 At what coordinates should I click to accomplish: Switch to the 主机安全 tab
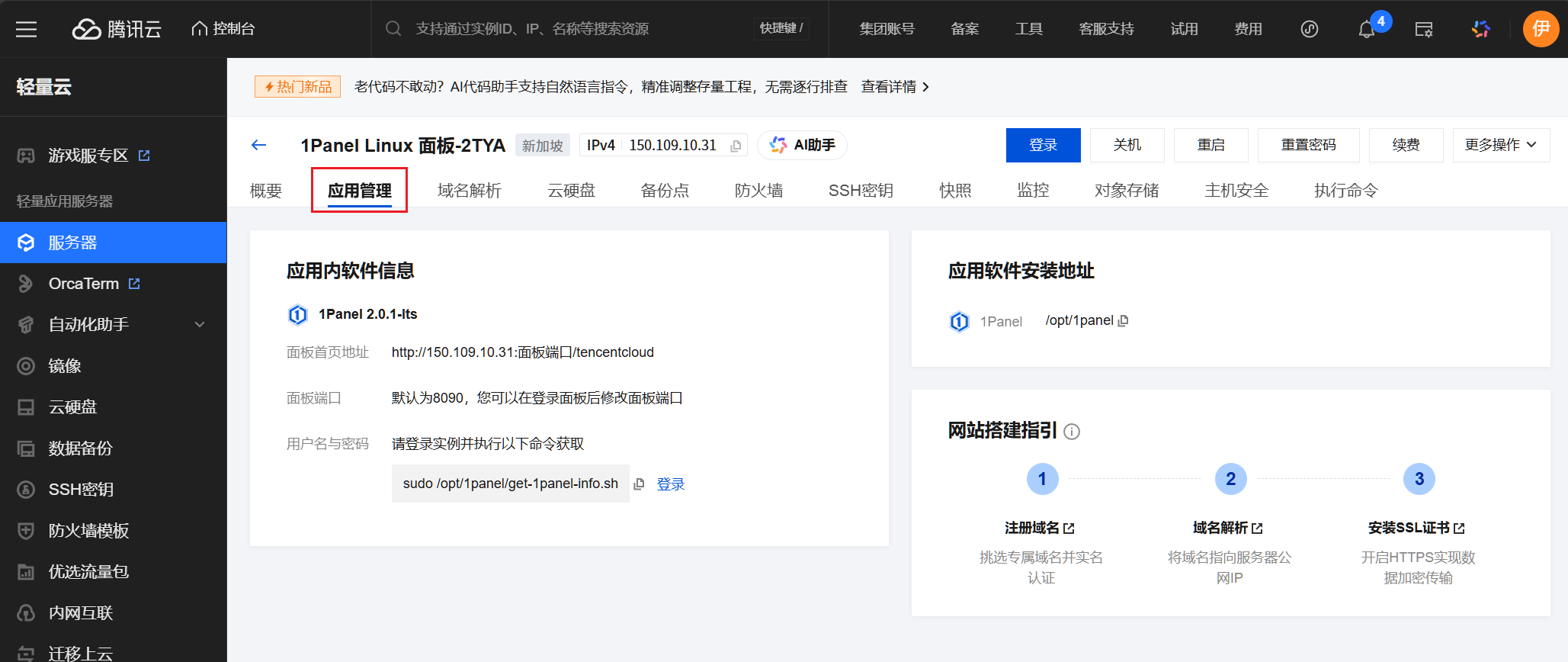tap(1236, 191)
